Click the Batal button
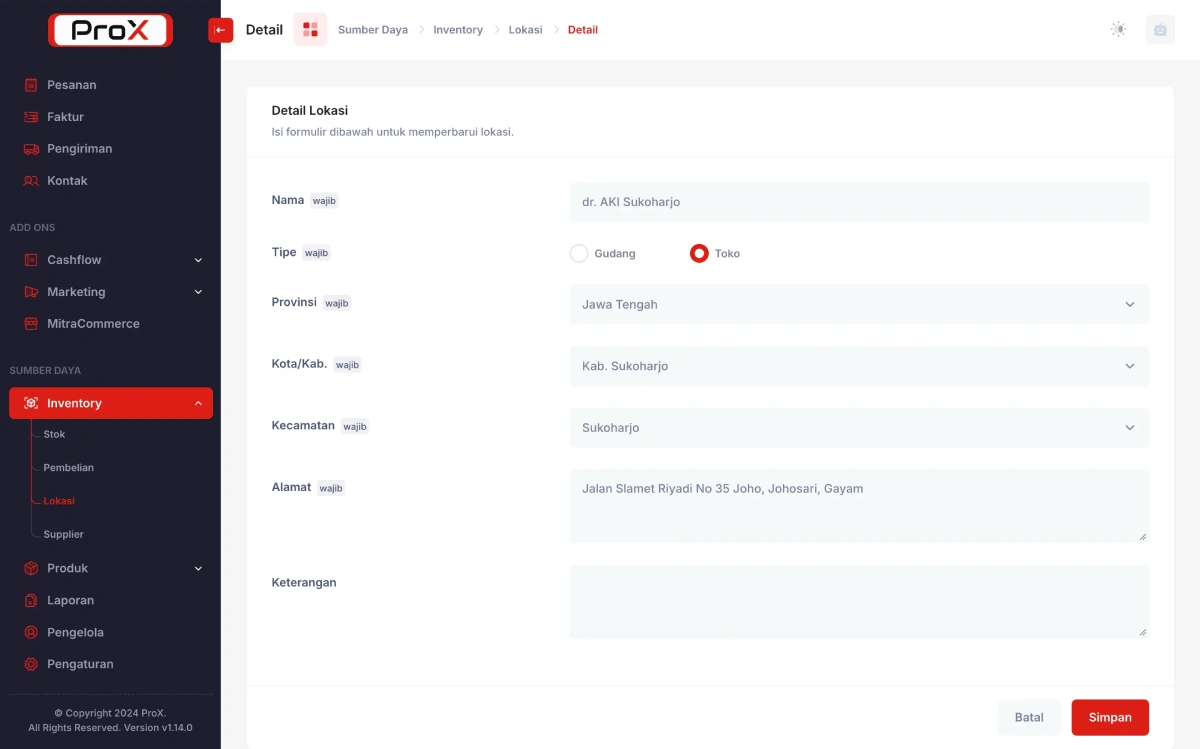This screenshot has height=749, width=1200. (x=1029, y=717)
